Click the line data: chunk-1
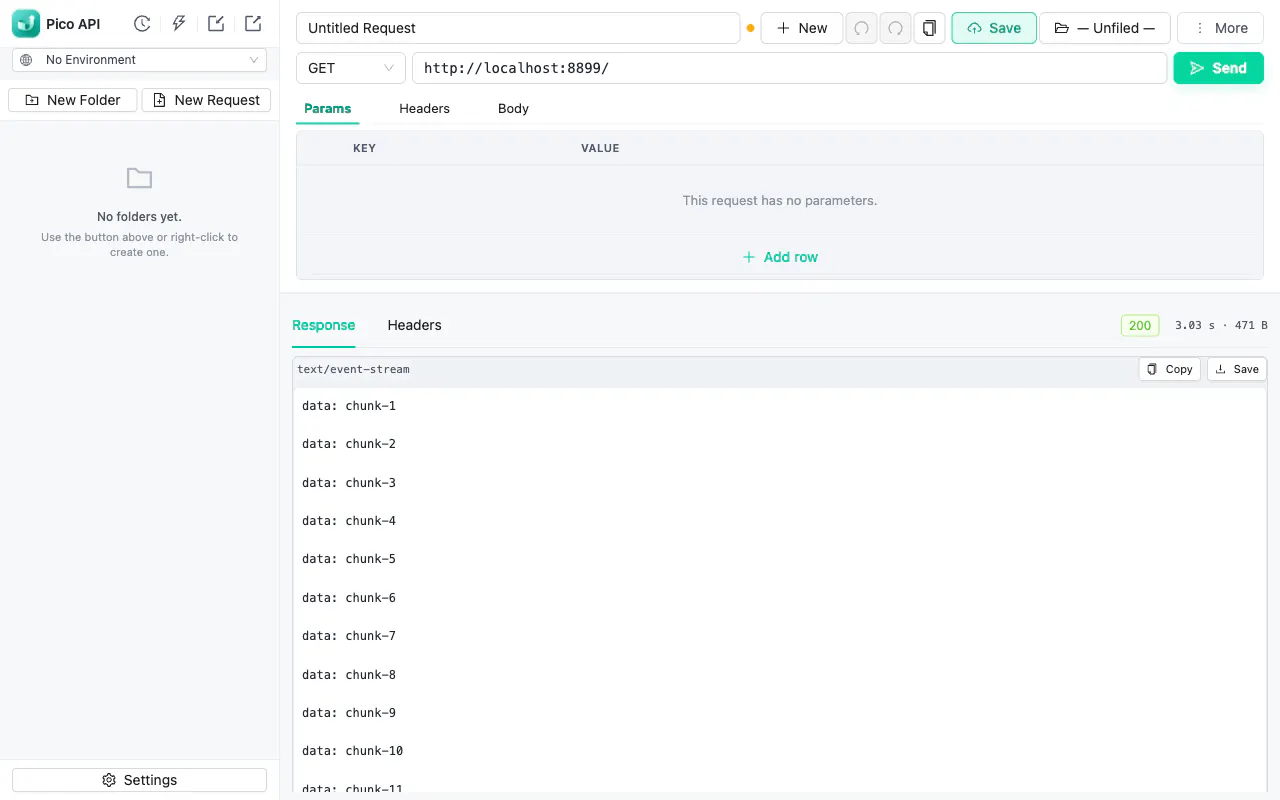The image size is (1280, 800). pos(349,406)
